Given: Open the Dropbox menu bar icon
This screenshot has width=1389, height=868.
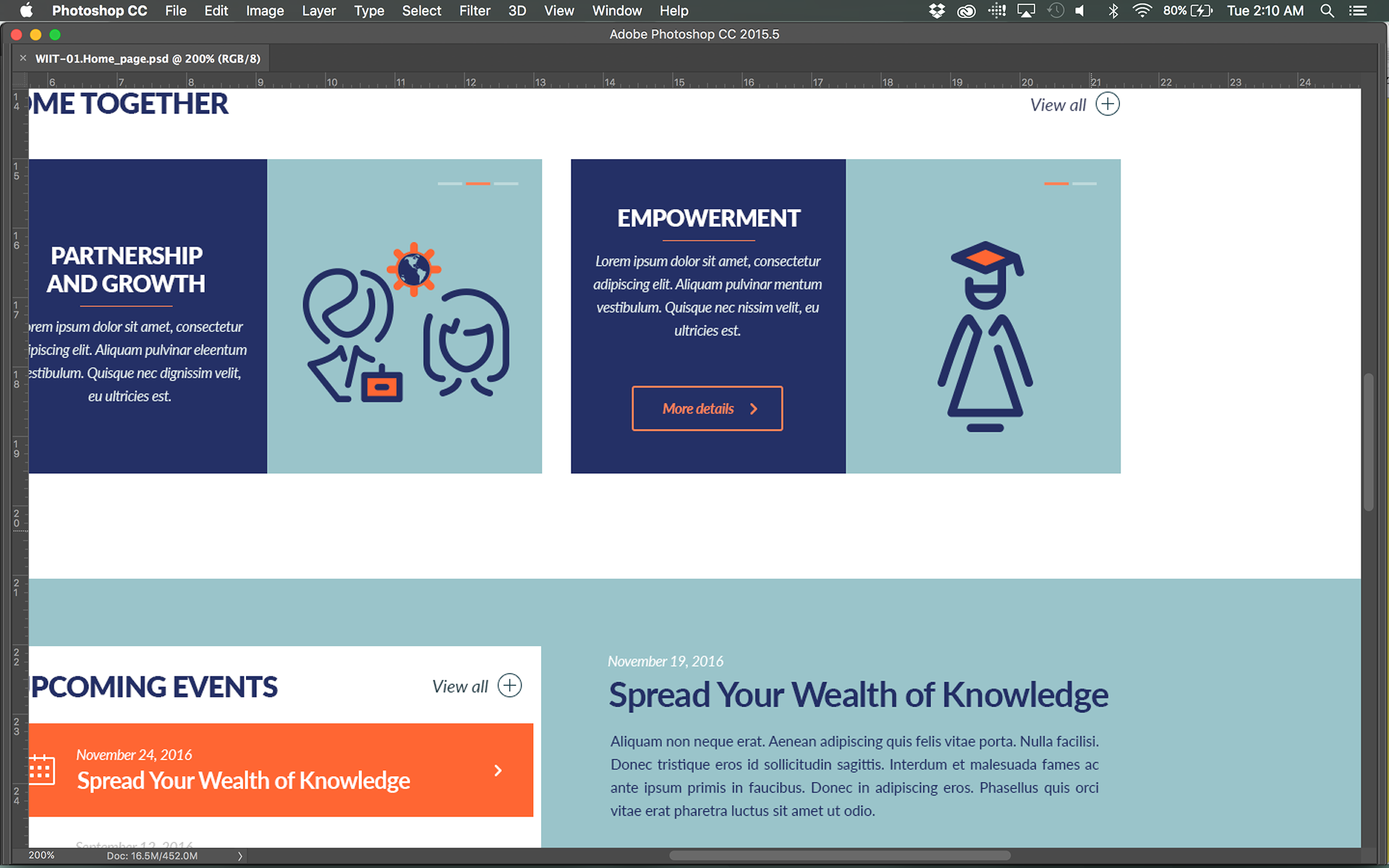Looking at the screenshot, I should (x=936, y=11).
